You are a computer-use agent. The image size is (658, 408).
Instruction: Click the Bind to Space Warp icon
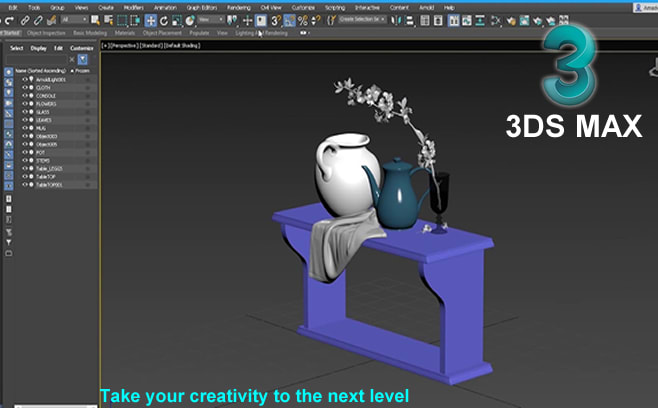(x=52, y=20)
